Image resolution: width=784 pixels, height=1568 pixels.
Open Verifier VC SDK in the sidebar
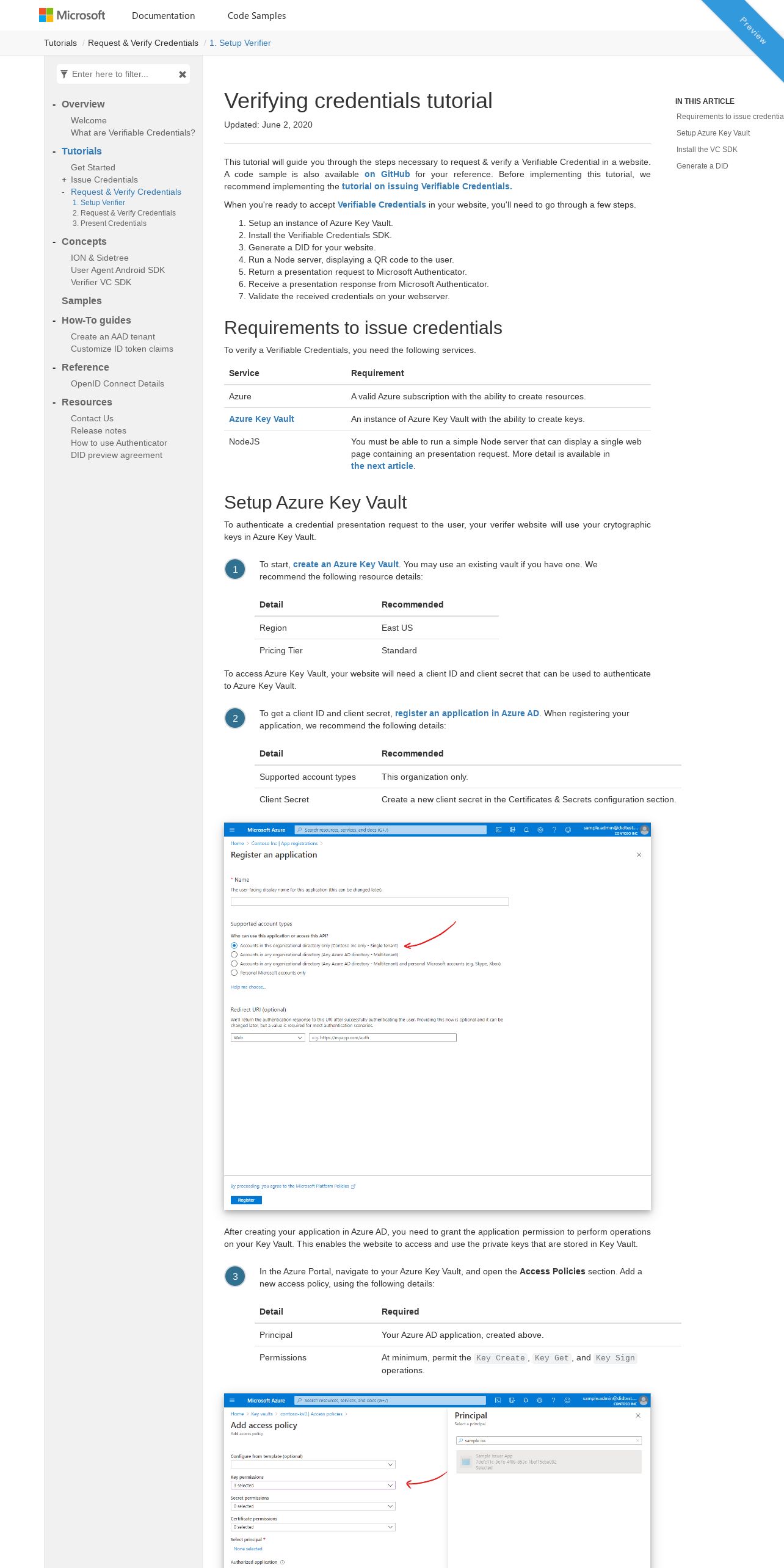click(x=101, y=282)
